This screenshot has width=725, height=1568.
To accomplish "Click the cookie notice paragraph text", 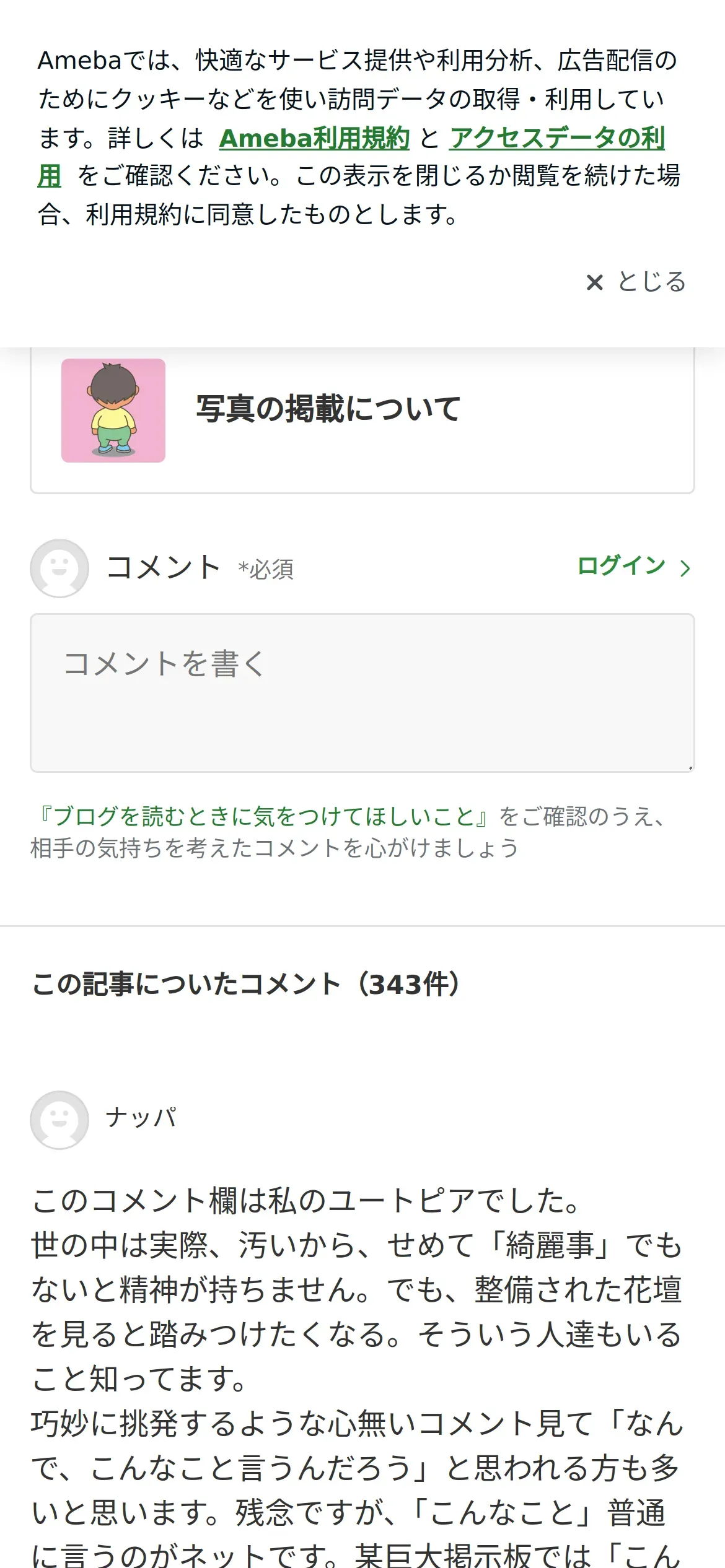I will click(x=359, y=137).
